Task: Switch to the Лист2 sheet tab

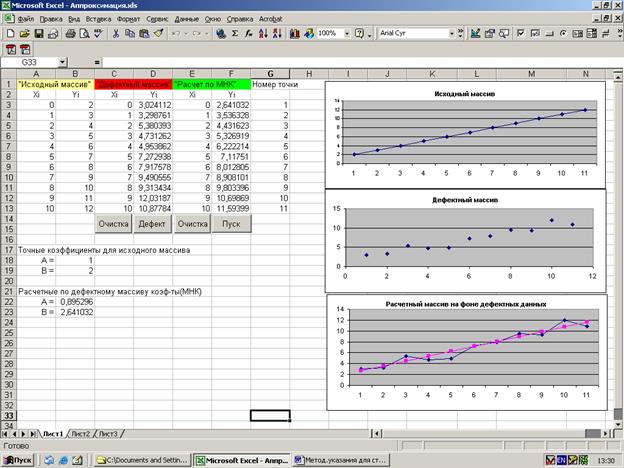Action: pos(81,433)
